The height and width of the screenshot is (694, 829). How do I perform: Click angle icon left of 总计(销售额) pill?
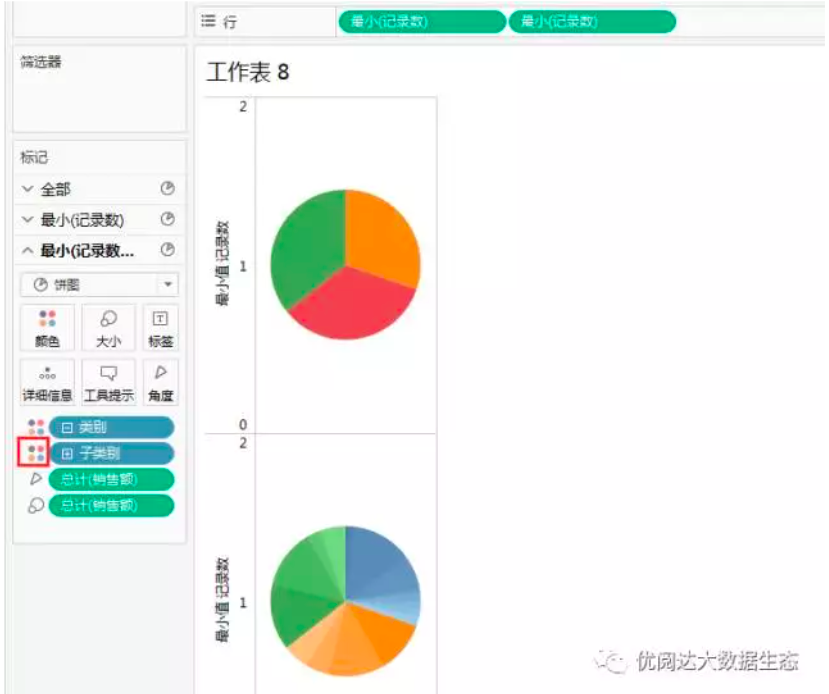35,479
